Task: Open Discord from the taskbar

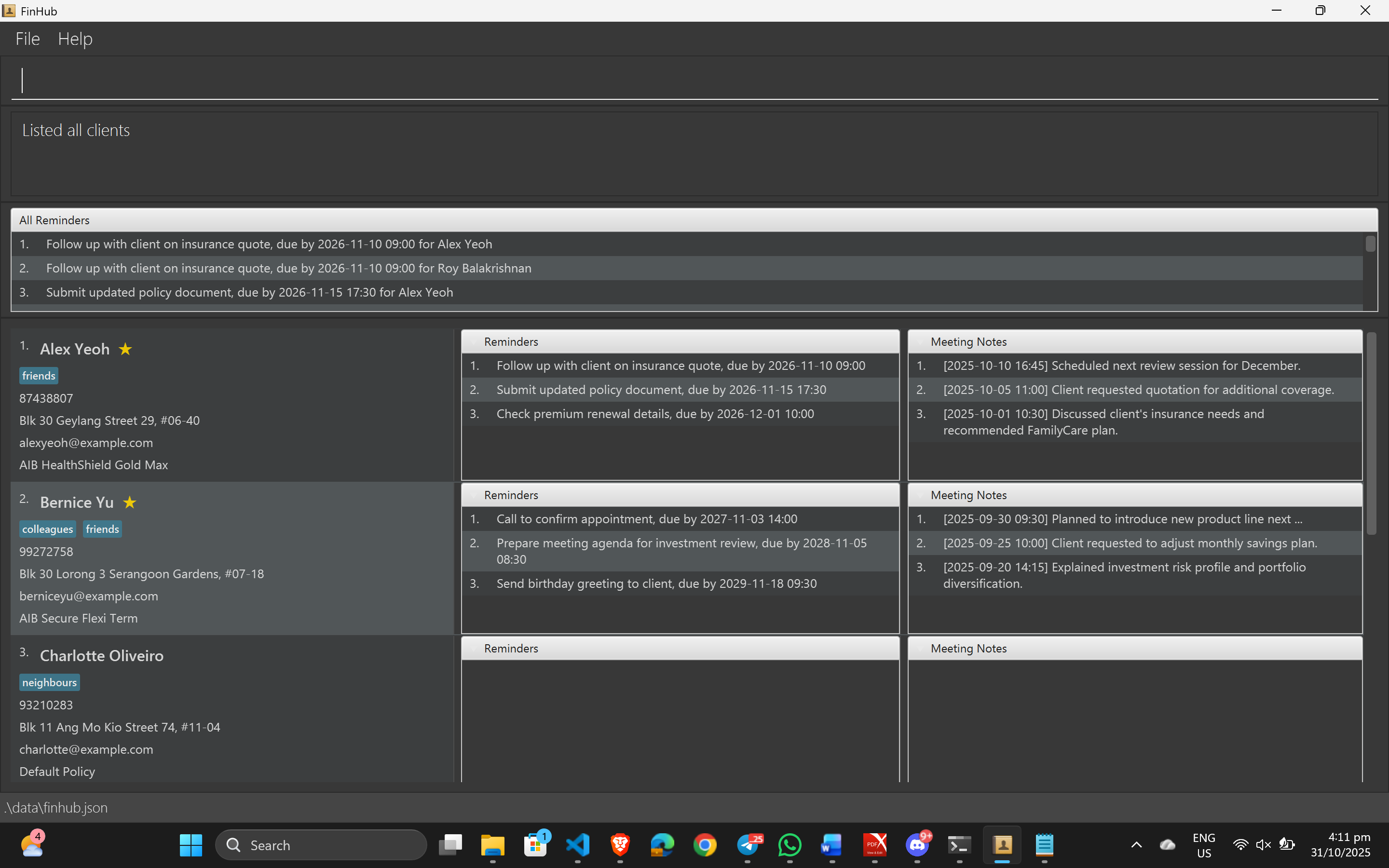Action: (x=917, y=844)
